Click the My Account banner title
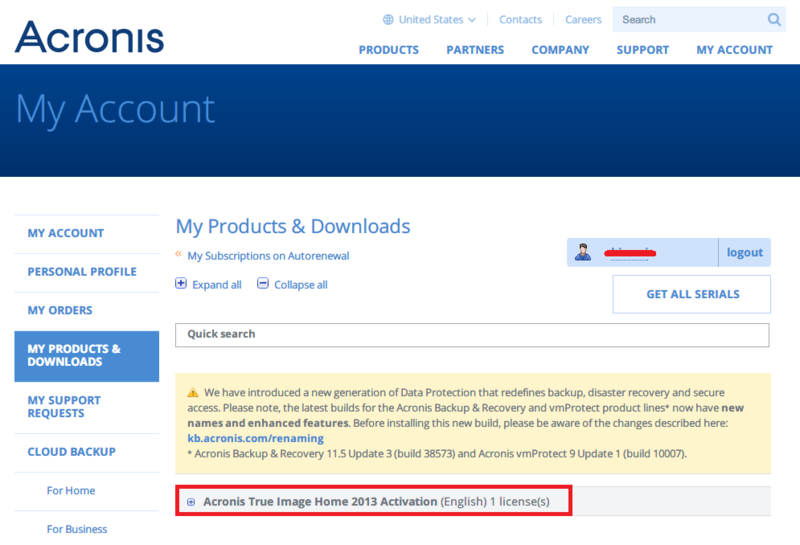 (x=115, y=110)
